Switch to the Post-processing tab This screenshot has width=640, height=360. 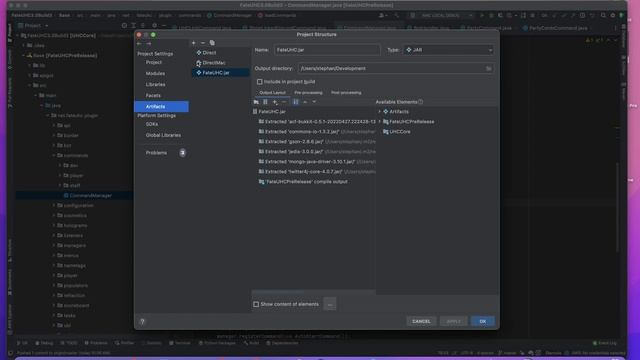346,93
